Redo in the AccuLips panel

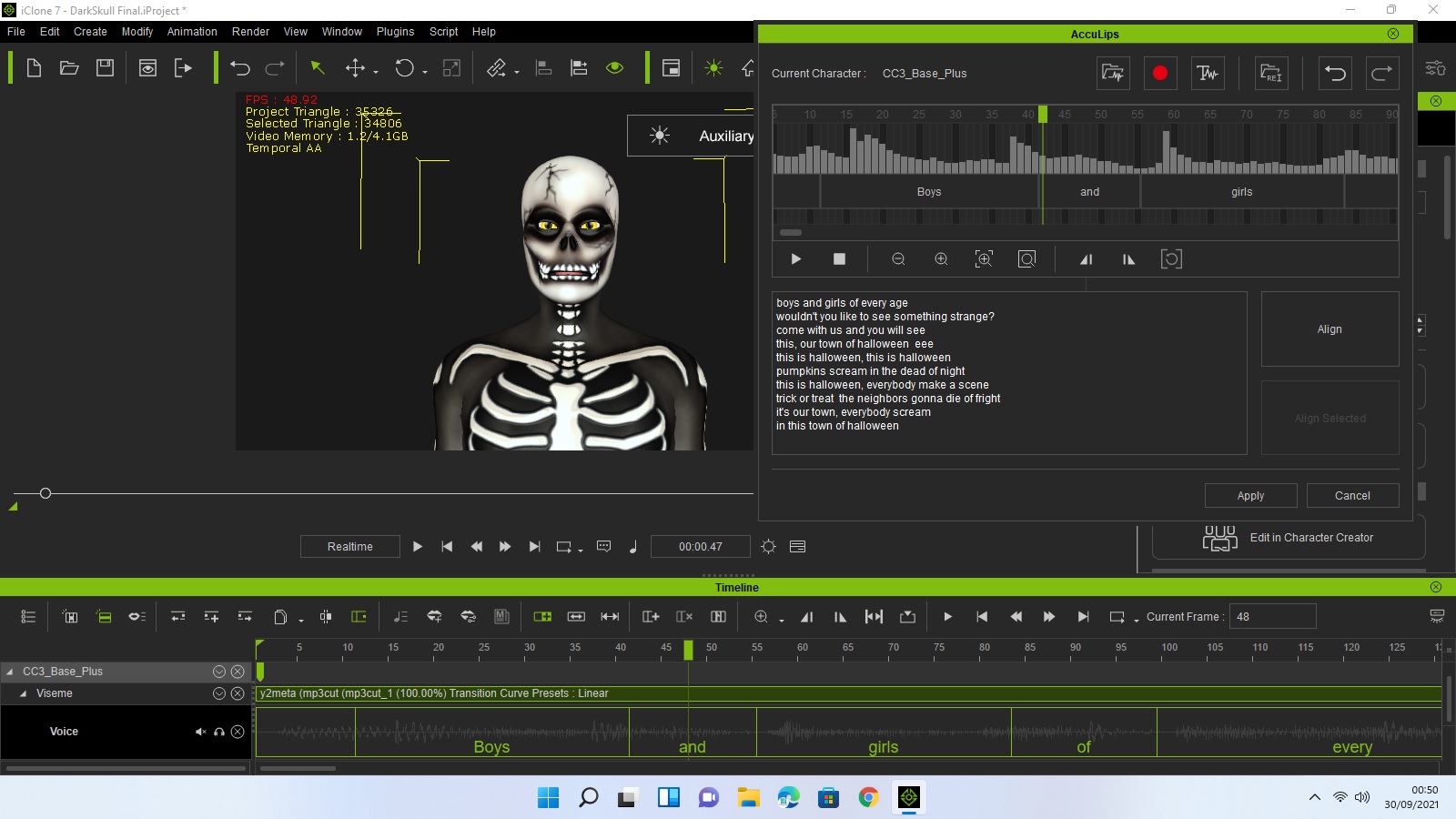pos(1381,74)
